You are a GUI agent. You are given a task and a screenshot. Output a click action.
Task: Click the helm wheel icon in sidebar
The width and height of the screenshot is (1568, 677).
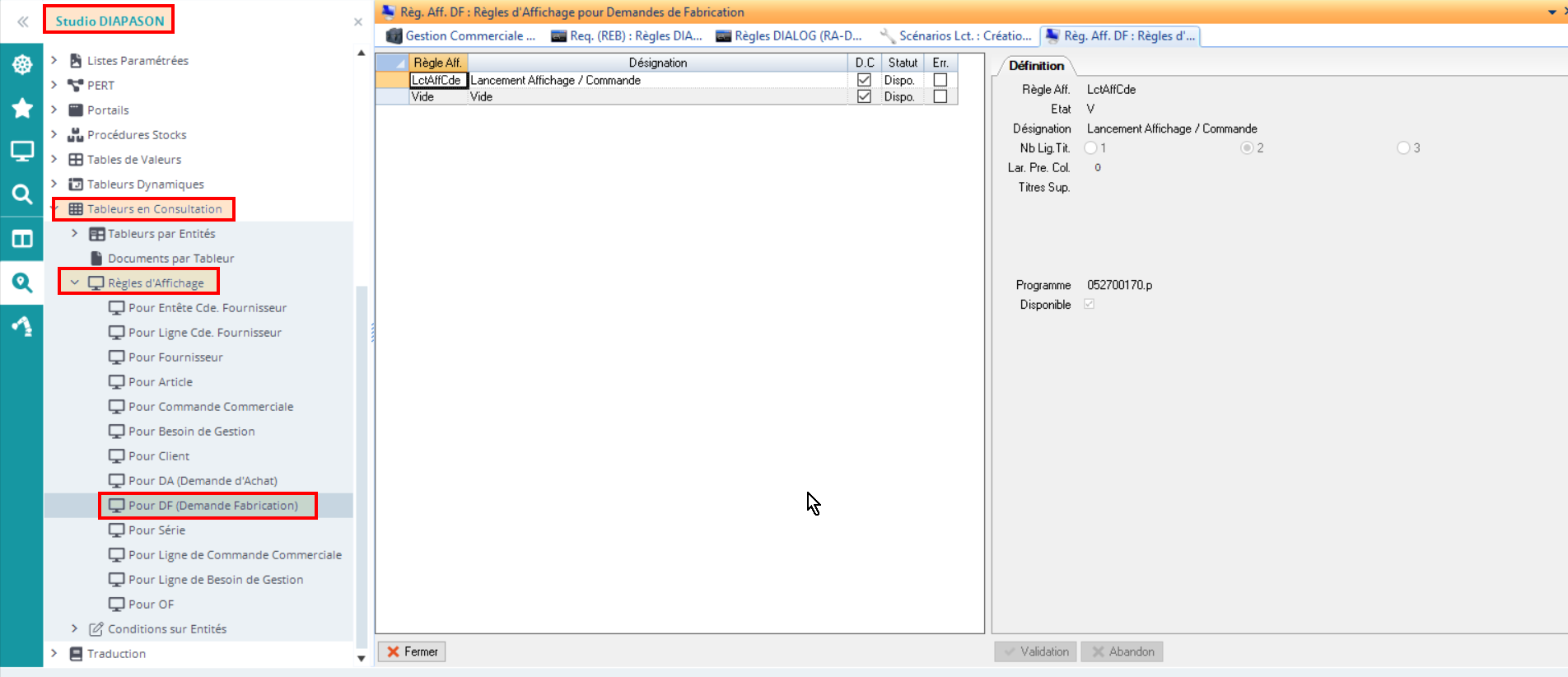(22, 64)
